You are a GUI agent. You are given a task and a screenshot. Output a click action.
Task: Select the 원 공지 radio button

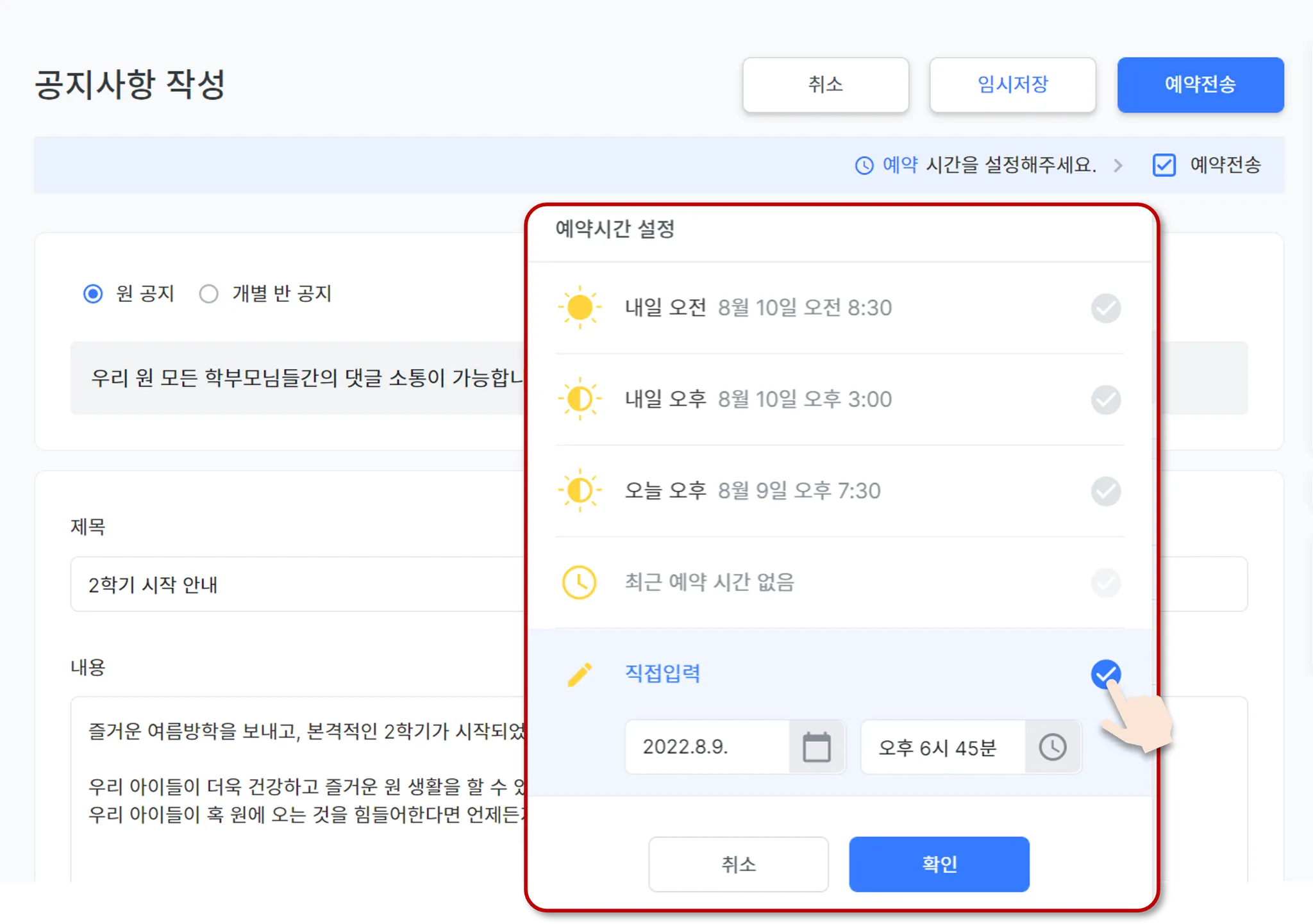tap(94, 294)
